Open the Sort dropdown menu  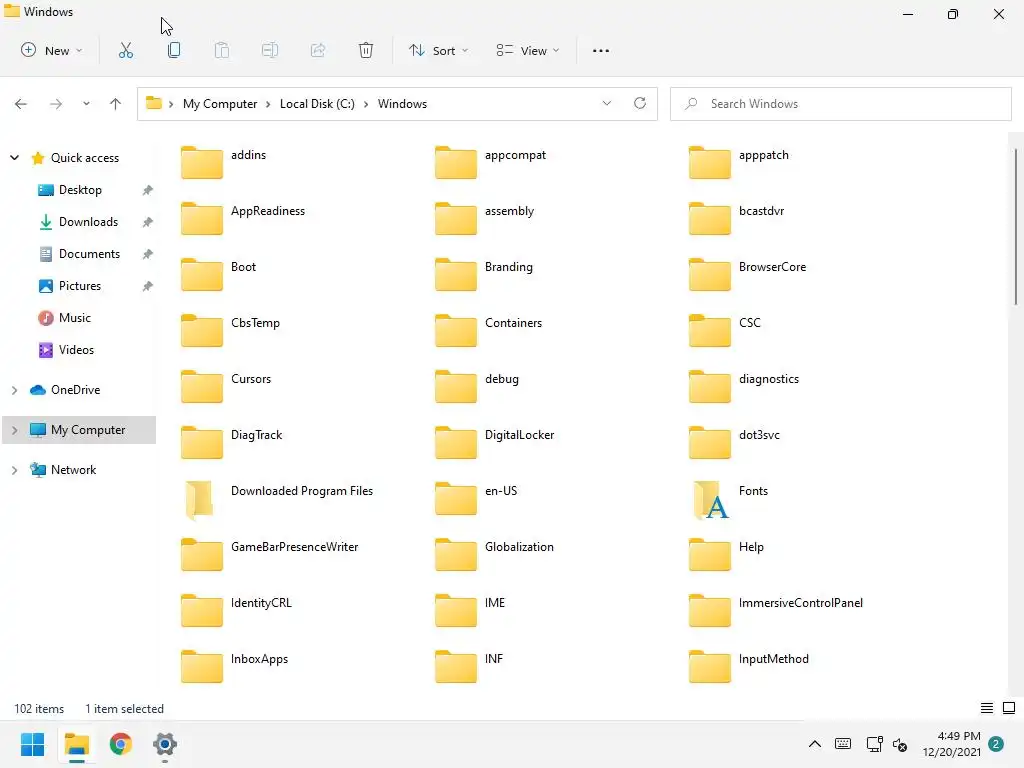[x=438, y=50]
